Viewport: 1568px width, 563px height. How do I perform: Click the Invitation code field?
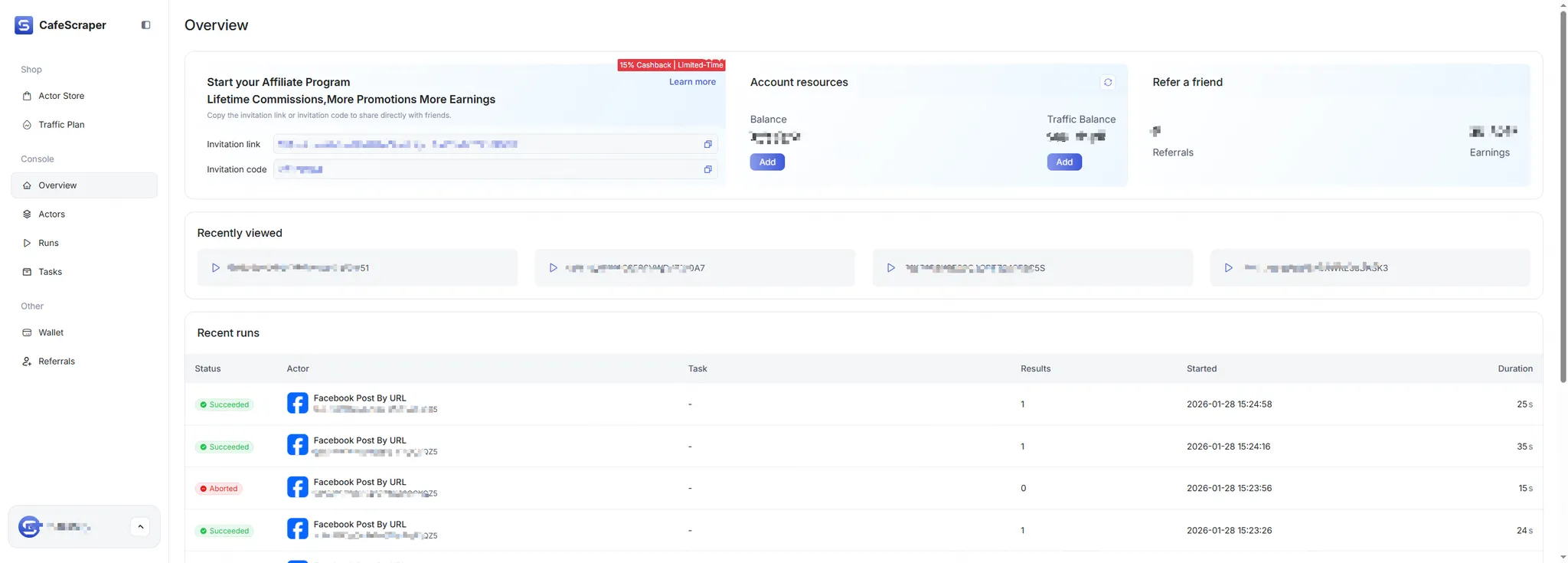pyautogui.click(x=495, y=169)
